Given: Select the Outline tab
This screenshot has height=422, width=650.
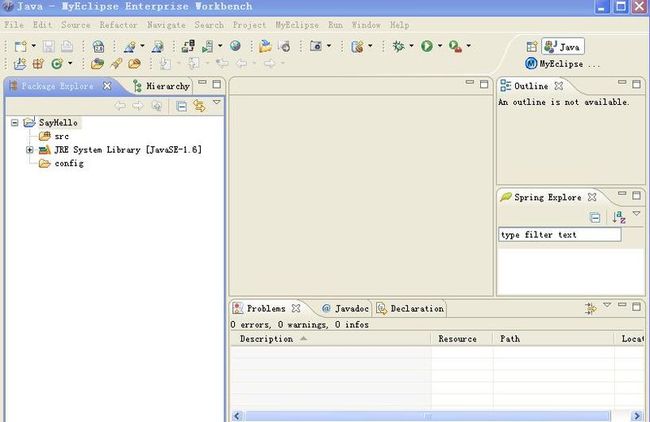Looking at the screenshot, I should pyautogui.click(x=531, y=86).
